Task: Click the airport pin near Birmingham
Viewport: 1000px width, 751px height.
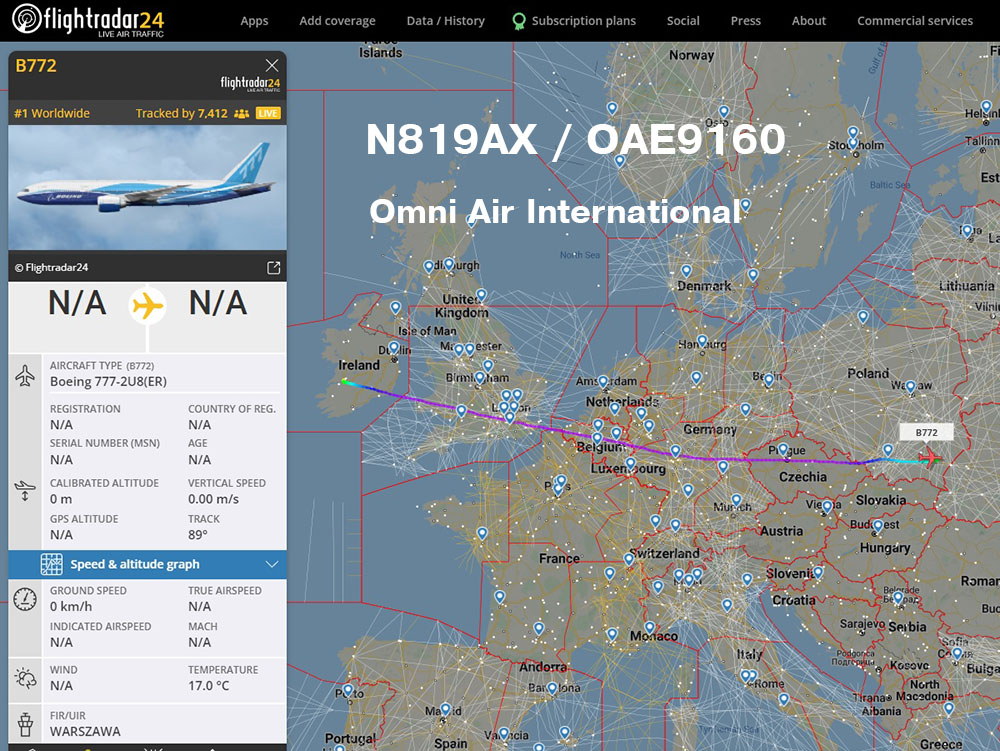Action: pos(480,377)
